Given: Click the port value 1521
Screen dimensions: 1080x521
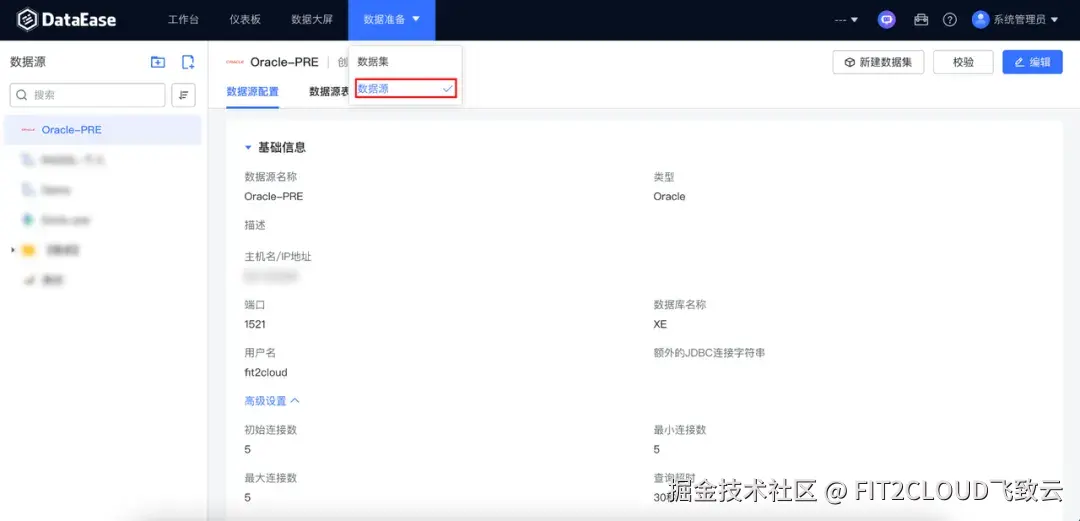Looking at the screenshot, I should pyautogui.click(x=255, y=324).
